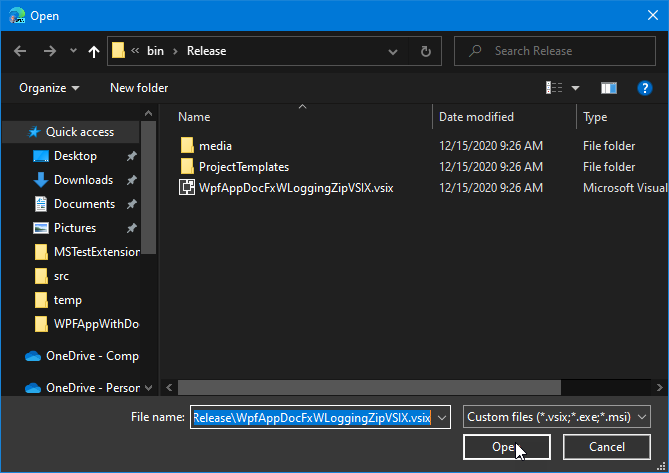The height and width of the screenshot is (473, 669).
Task: Go up one folder level
Action: pos(93,52)
